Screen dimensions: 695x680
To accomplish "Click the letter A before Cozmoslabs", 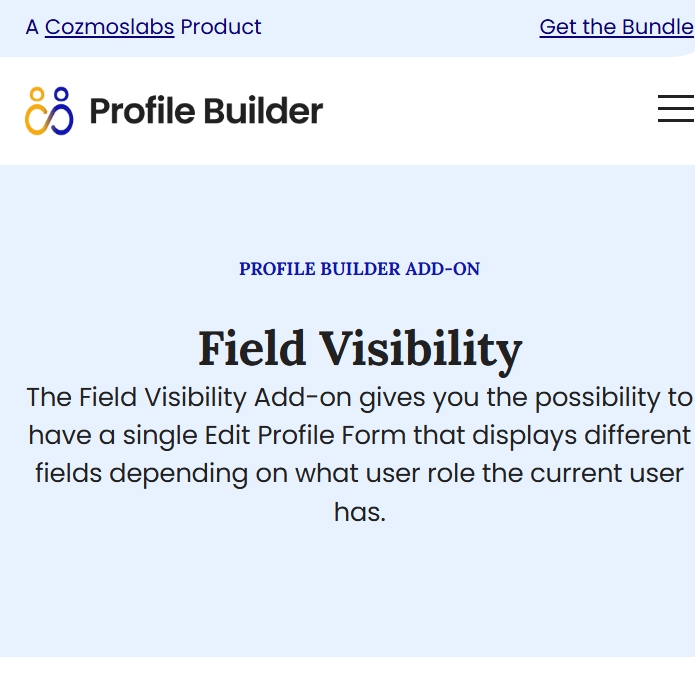I will pyautogui.click(x=32, y=27).
